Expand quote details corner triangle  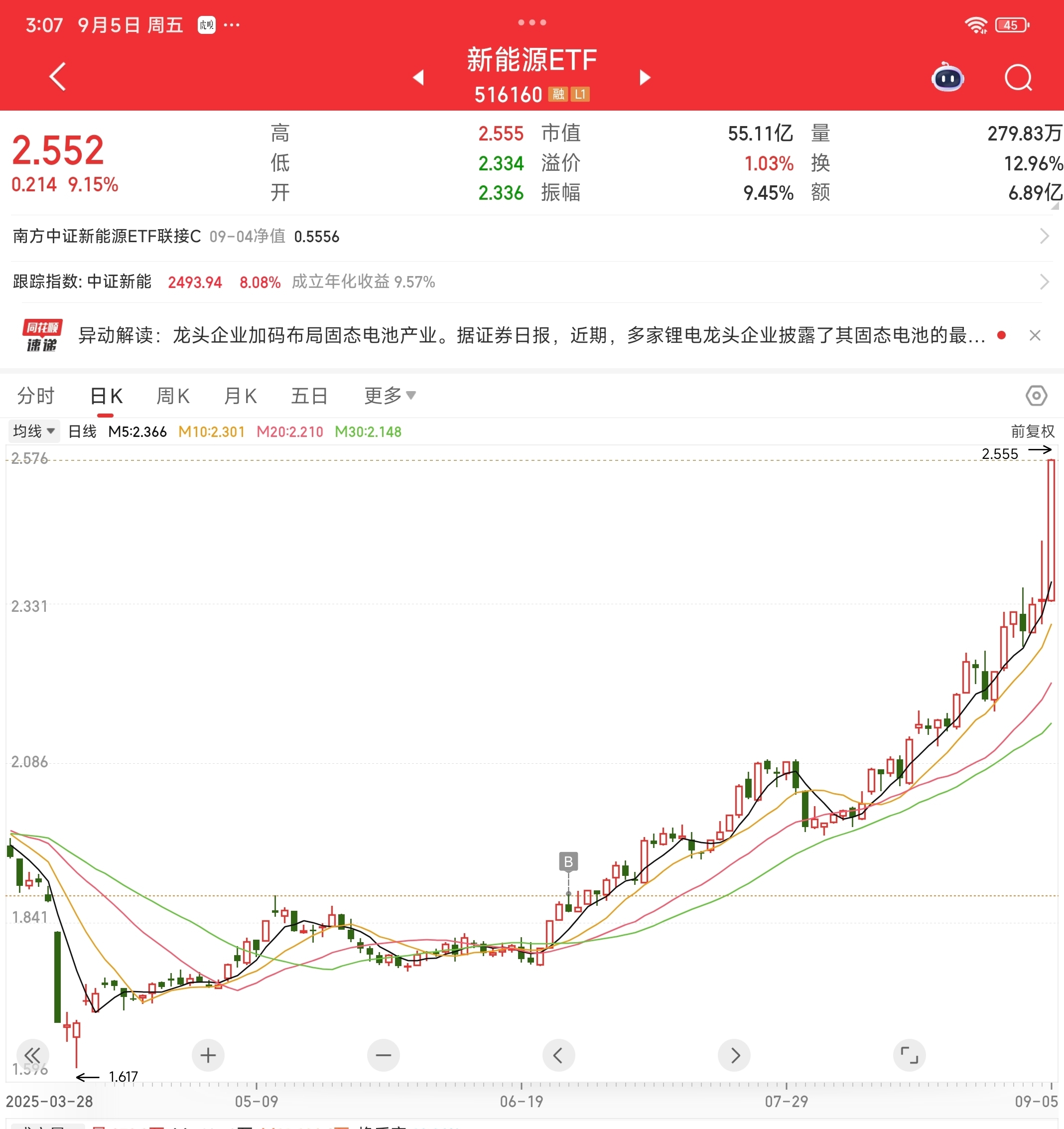tap(1055, 206)
